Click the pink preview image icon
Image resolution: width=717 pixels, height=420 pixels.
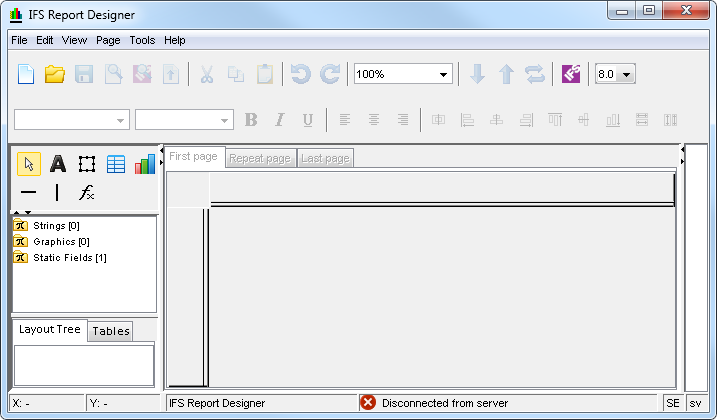(142, 74)
